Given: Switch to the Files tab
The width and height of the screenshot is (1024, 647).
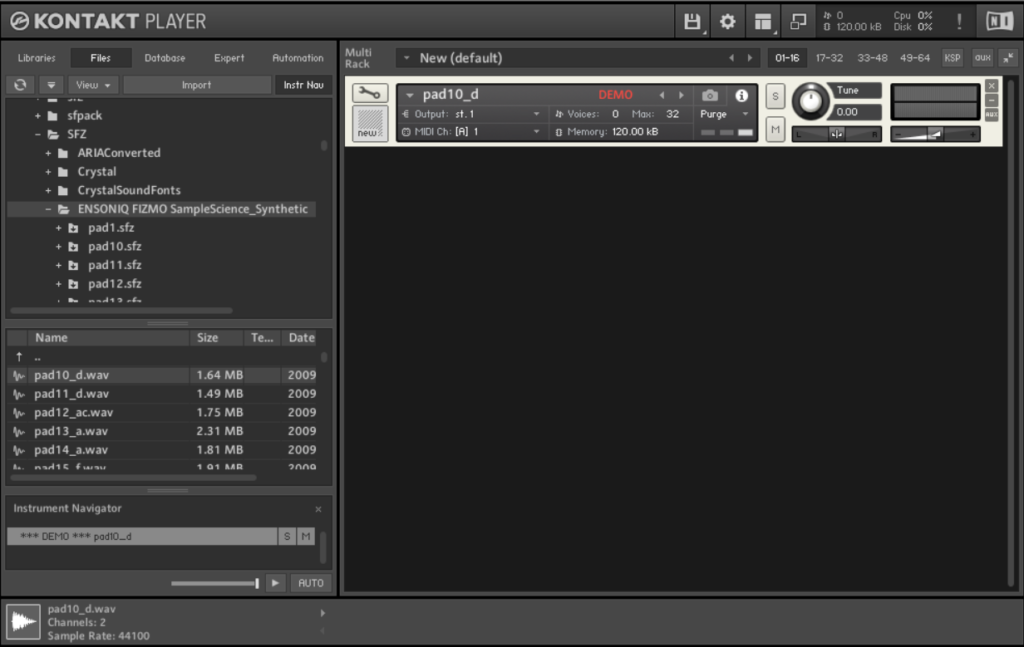Looking at the screenshot, I should (x=101, y=58).
